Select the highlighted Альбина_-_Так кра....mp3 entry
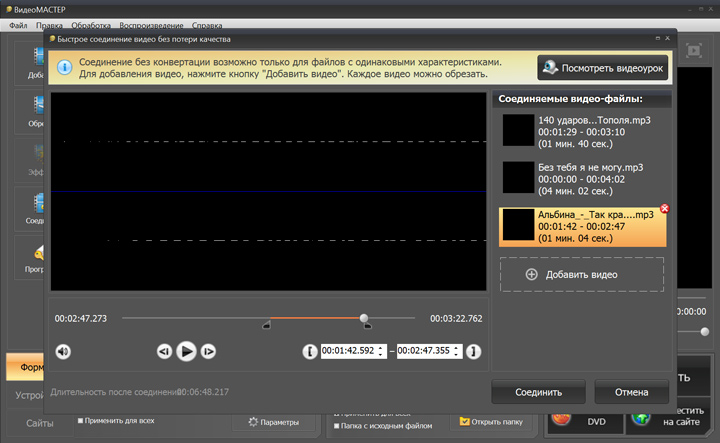720x443 pixels. [583, 227]
